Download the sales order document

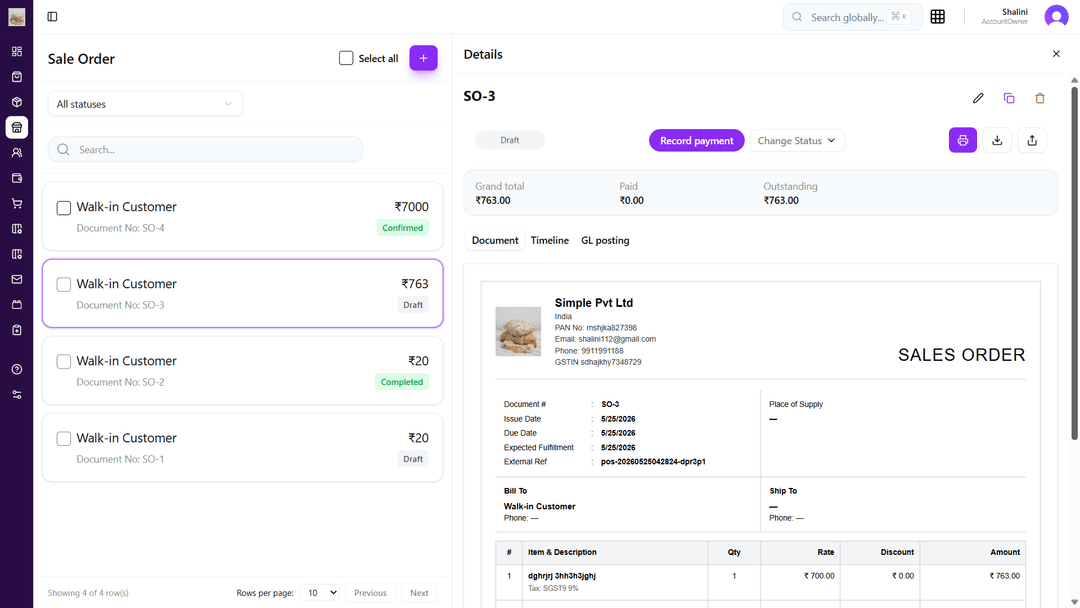997,140
